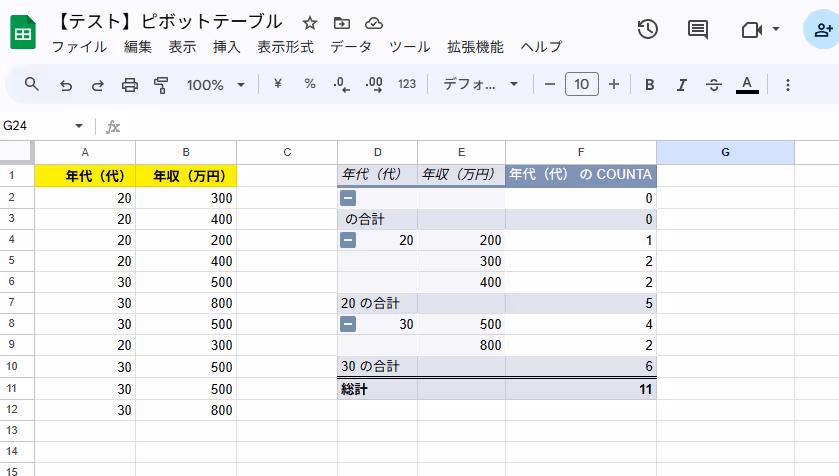Select cell B7 containing 800
This screenshot has height=476, width=839.
tap(186, 303)
